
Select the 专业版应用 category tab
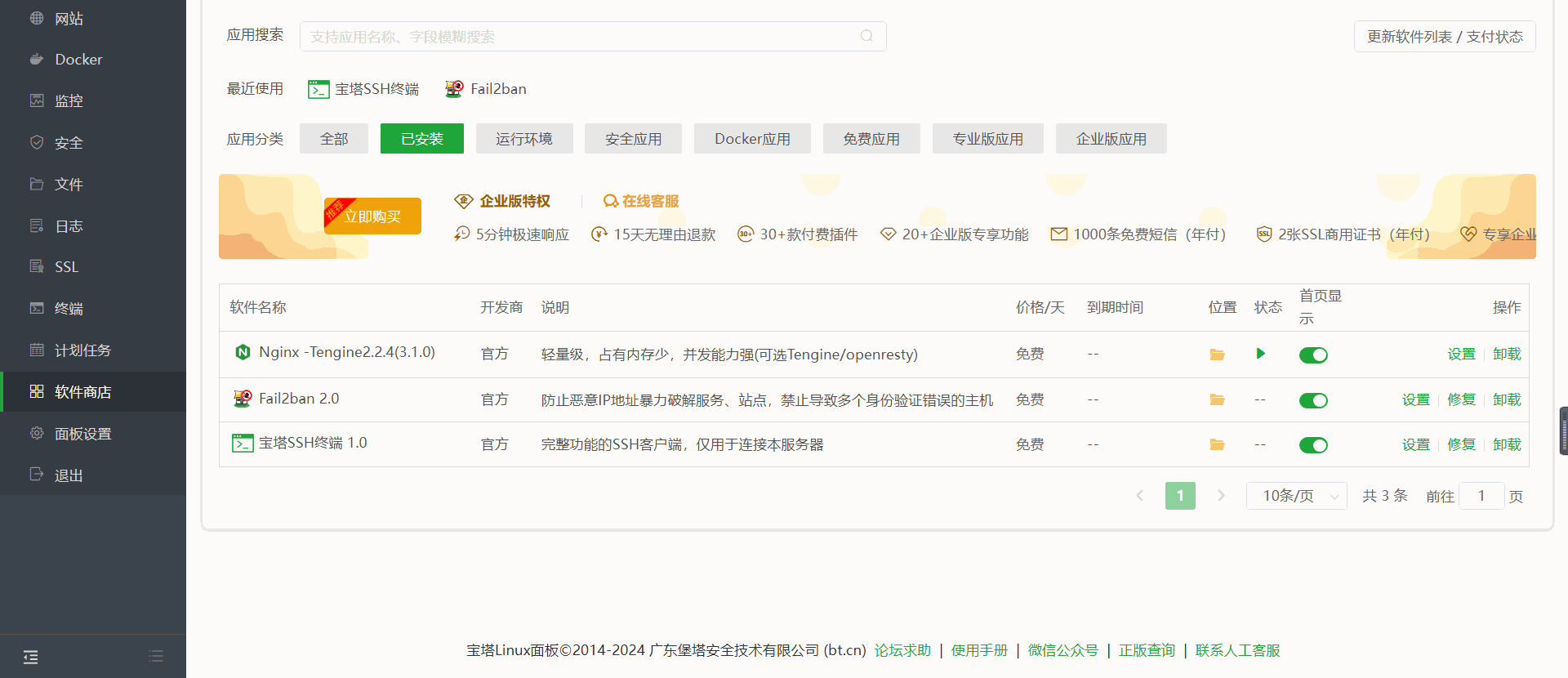(988, 139)
